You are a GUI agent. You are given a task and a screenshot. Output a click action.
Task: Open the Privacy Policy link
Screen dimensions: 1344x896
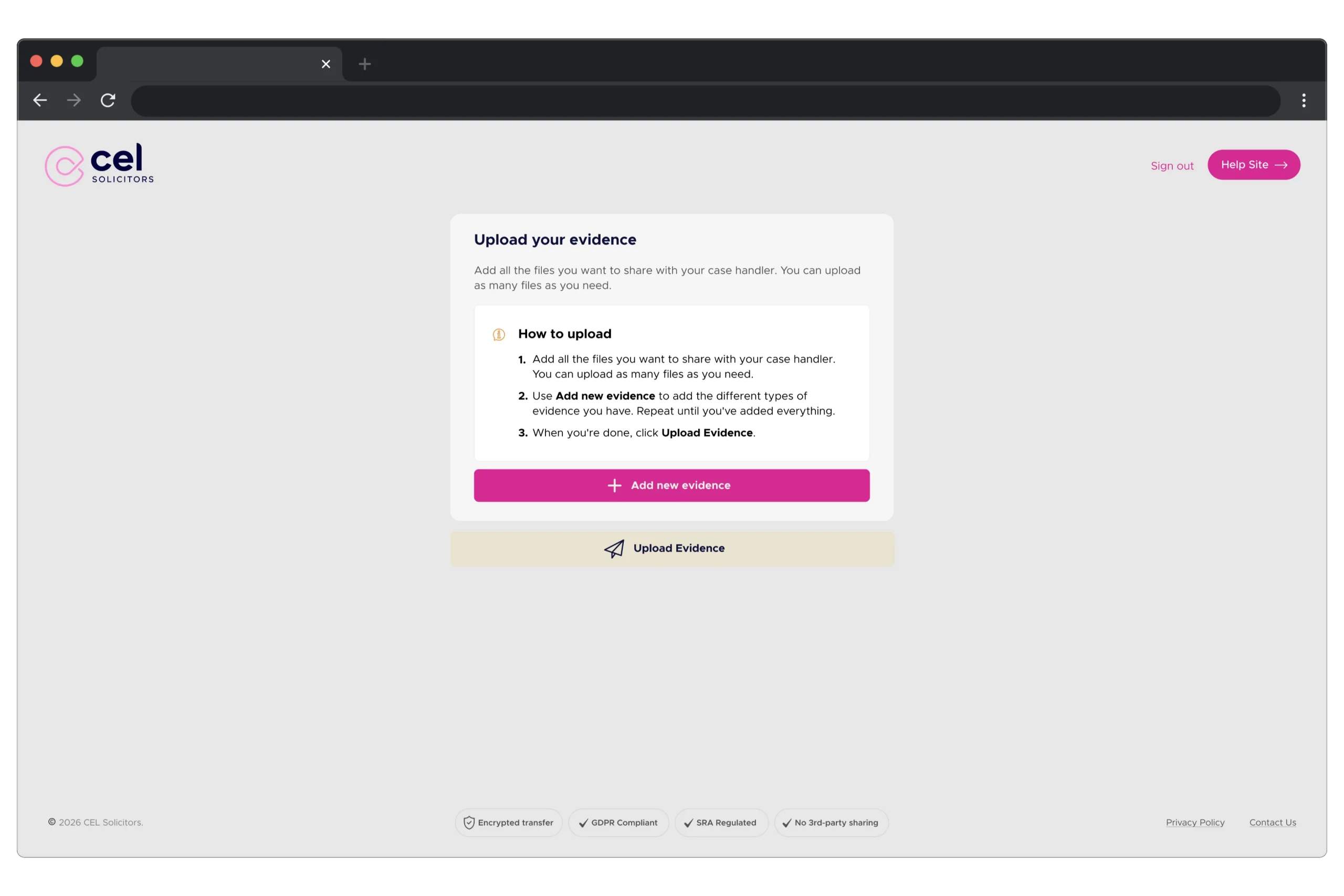(1195, 823)
